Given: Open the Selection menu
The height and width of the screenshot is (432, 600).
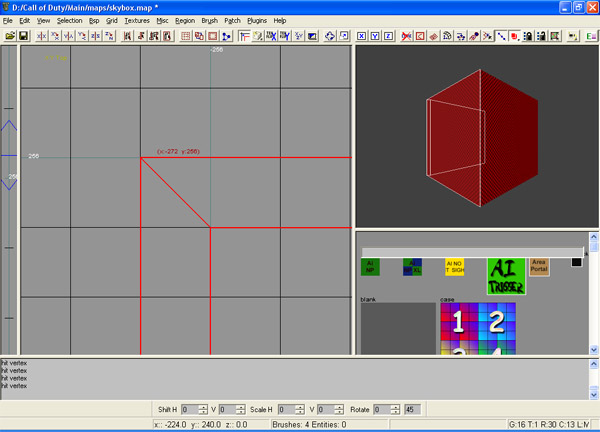Looking at the screenshot, I should [x=69, y=21].
